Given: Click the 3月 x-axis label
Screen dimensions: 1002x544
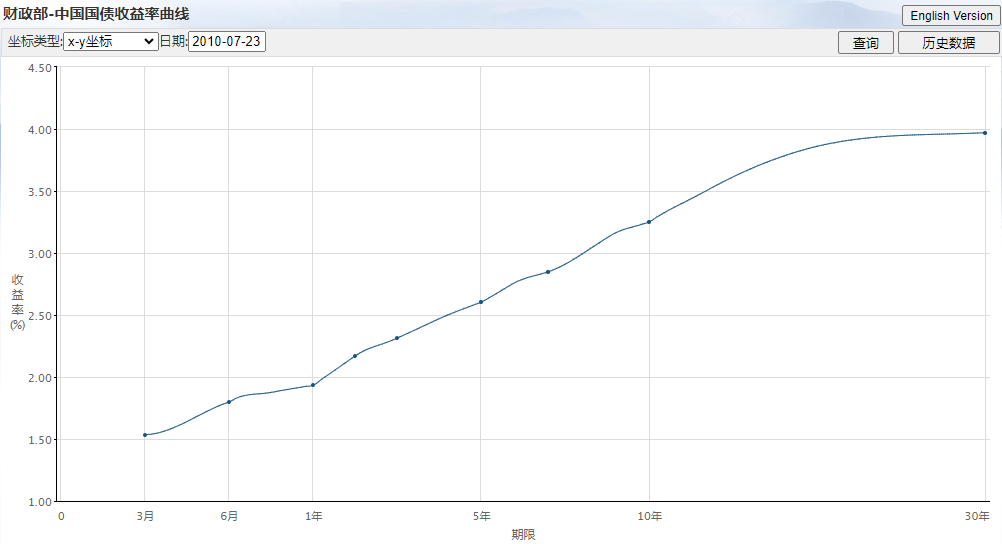Looking at the screenshot, I should 145,516.
